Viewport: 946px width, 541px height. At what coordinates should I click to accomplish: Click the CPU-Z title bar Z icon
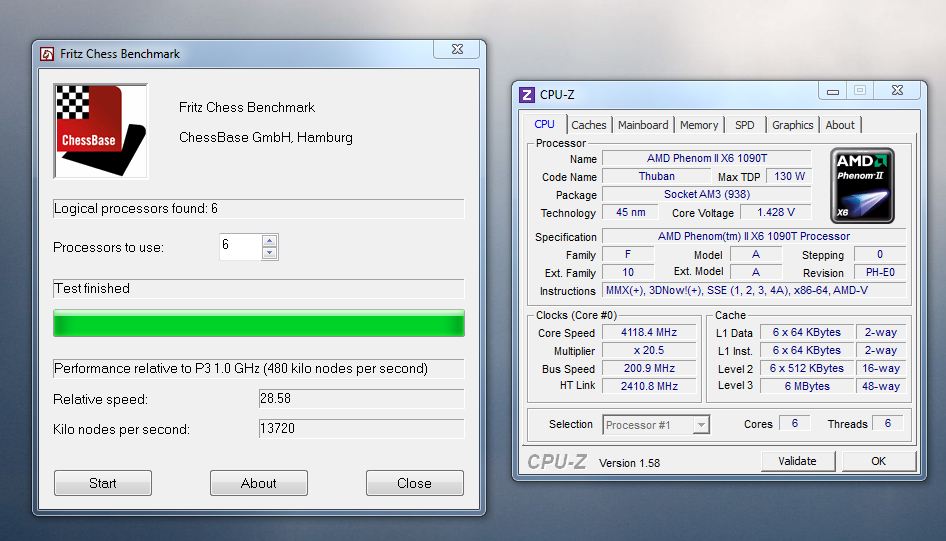click(527, 95)
